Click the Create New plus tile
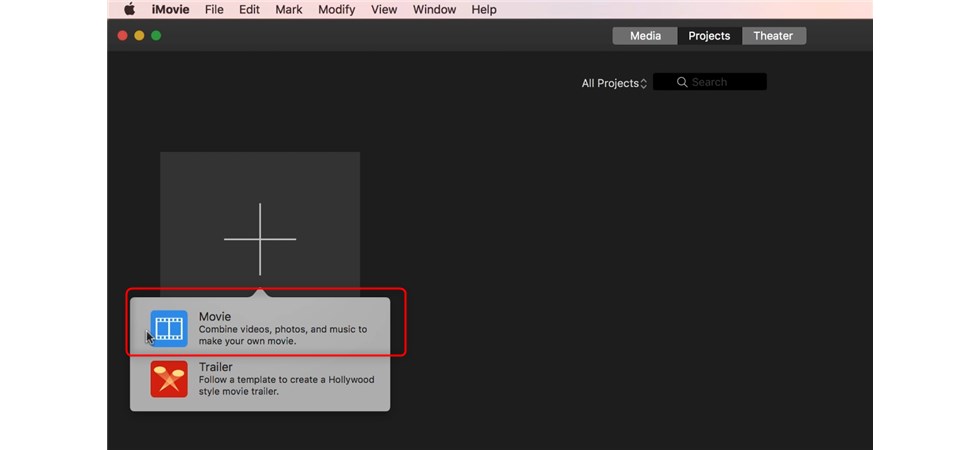 pyautogui.click(x=260, y=225)
